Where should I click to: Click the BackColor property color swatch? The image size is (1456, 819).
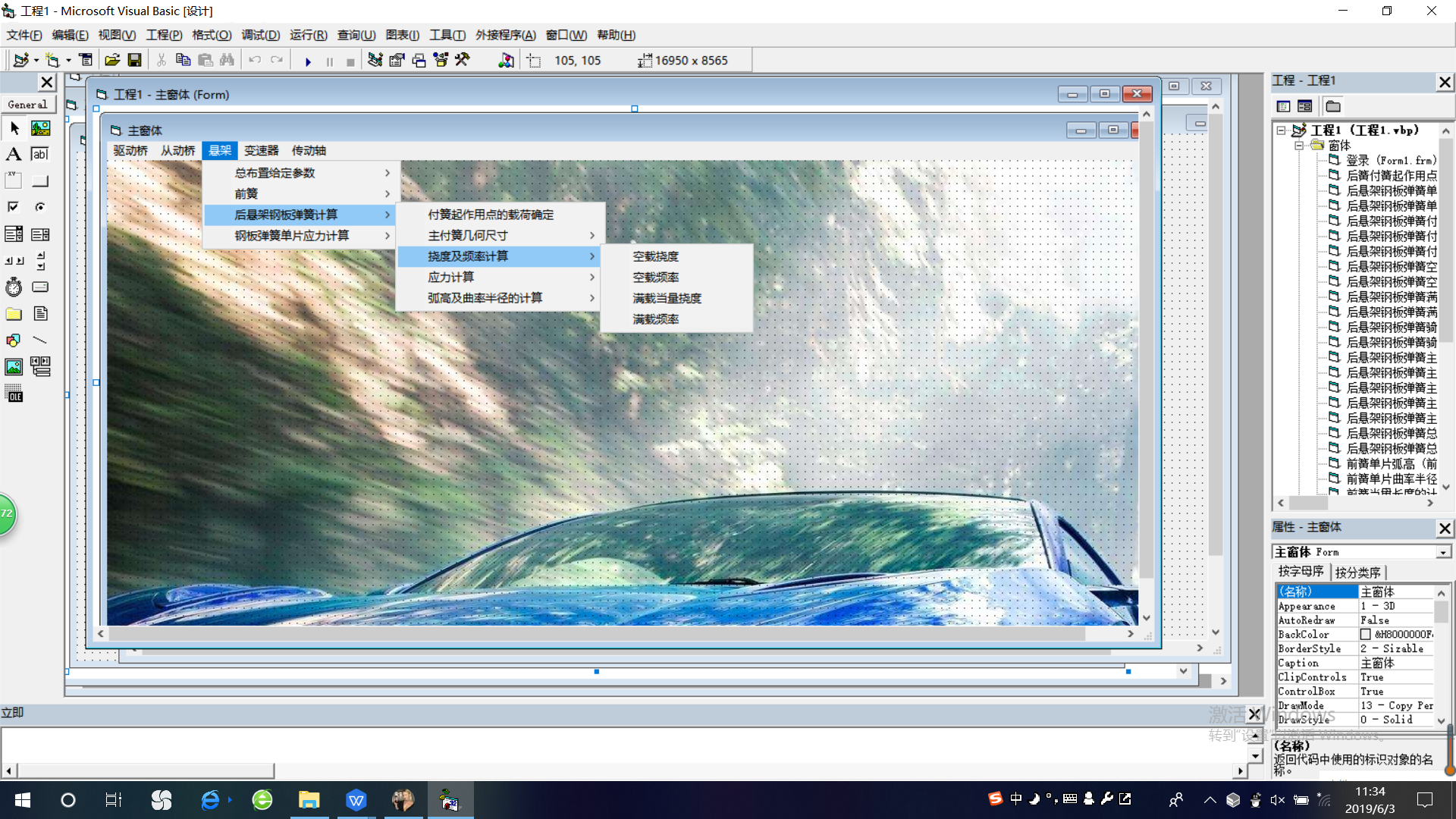[x=1366, y=635]
